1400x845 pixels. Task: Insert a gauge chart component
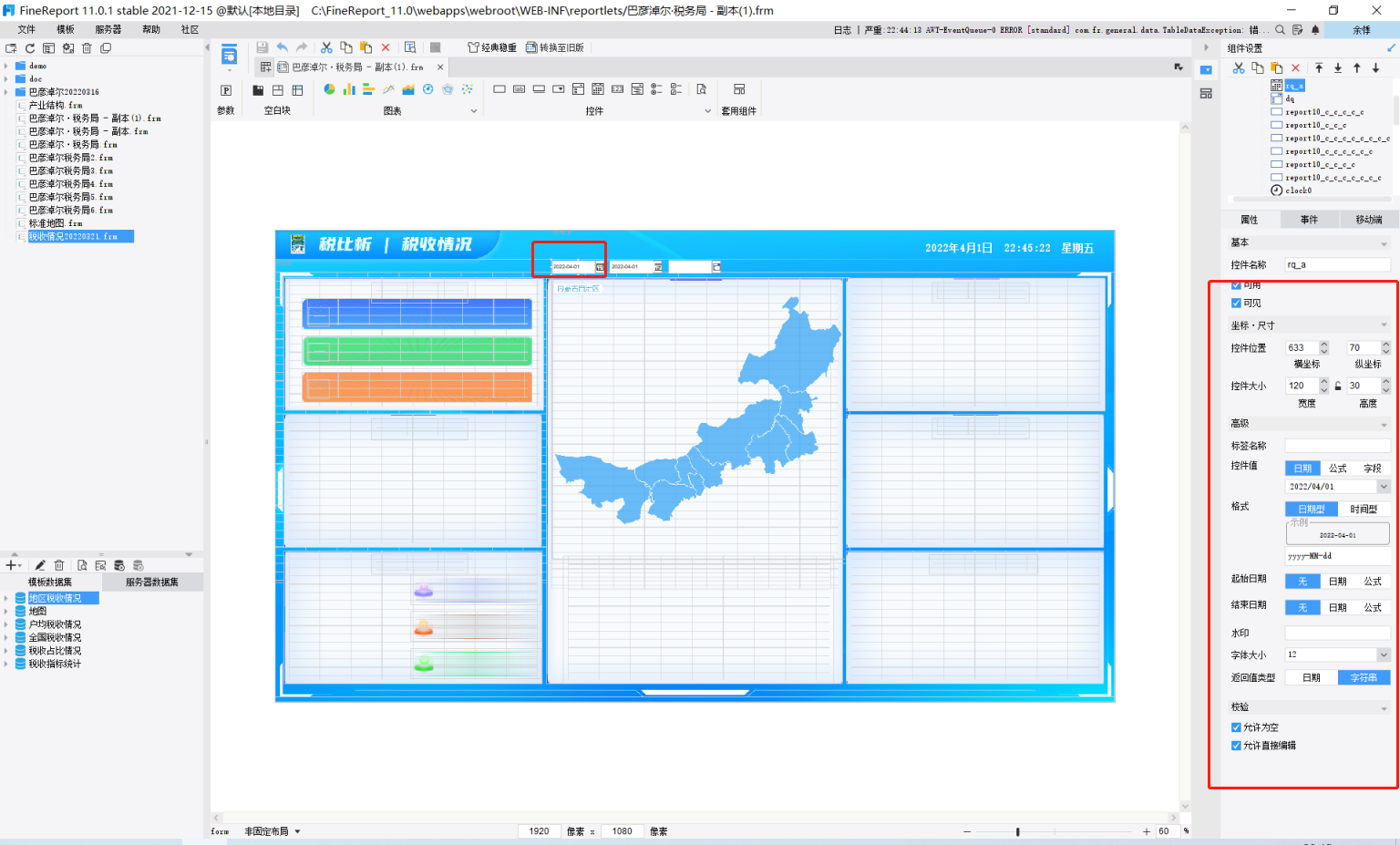(x=427, y=89)
